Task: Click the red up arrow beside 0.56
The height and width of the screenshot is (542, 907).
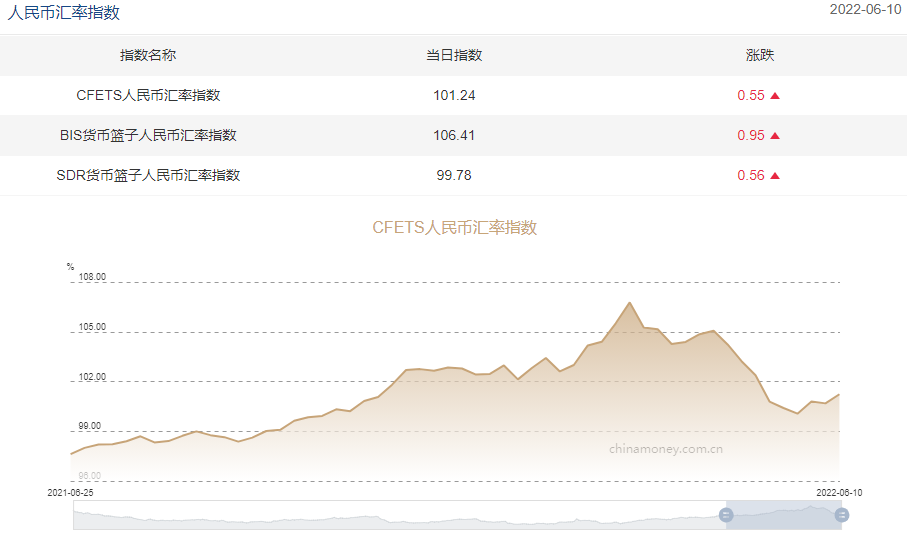Action: coord(775,176)
